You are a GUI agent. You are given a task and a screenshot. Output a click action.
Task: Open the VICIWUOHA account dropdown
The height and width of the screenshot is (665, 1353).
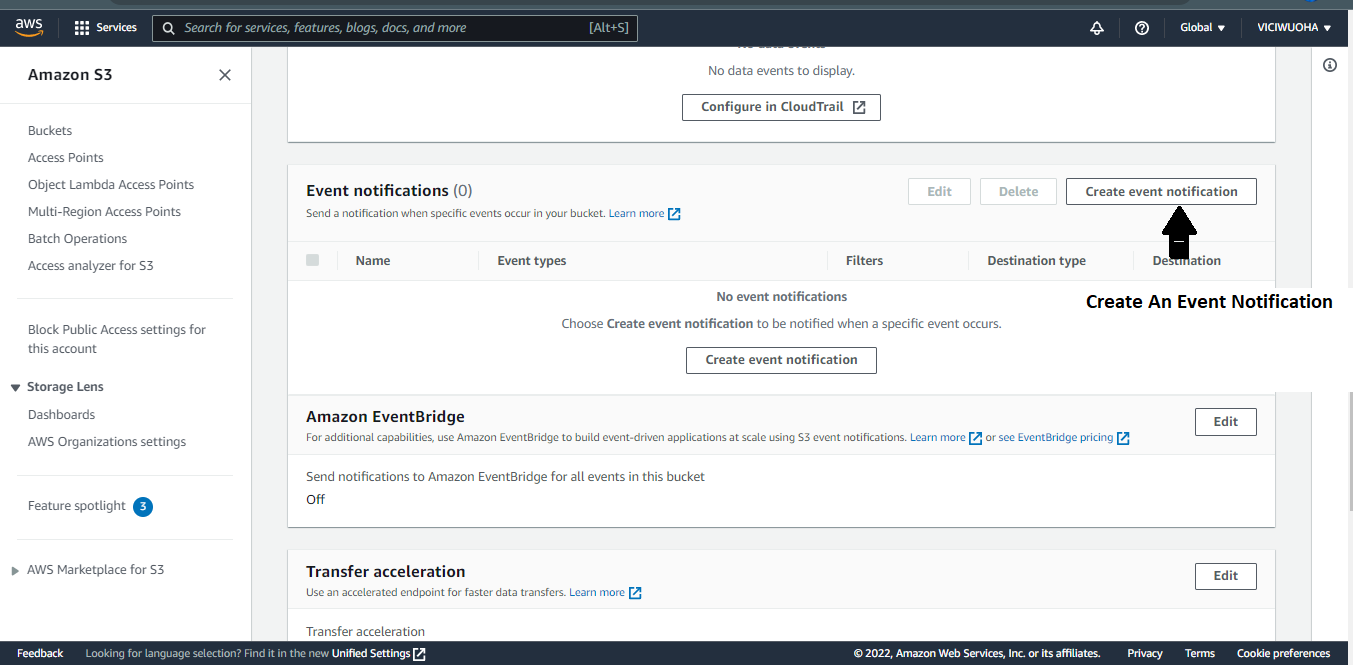tap(1294, 28)
